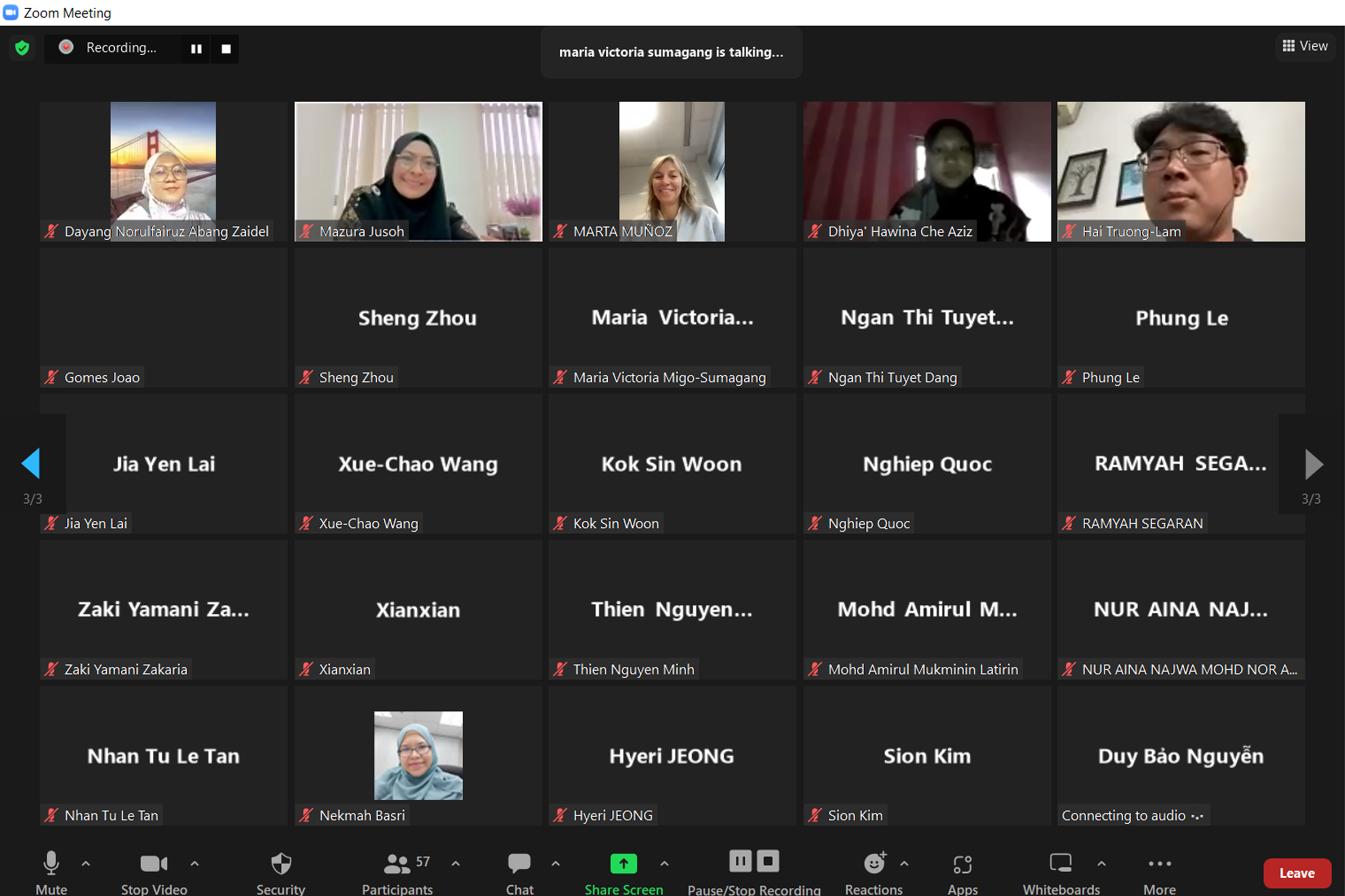This screenshot has height=896, width=1345.
Task: Expand audio options arrow beside Mute
Action: point(85,864)
